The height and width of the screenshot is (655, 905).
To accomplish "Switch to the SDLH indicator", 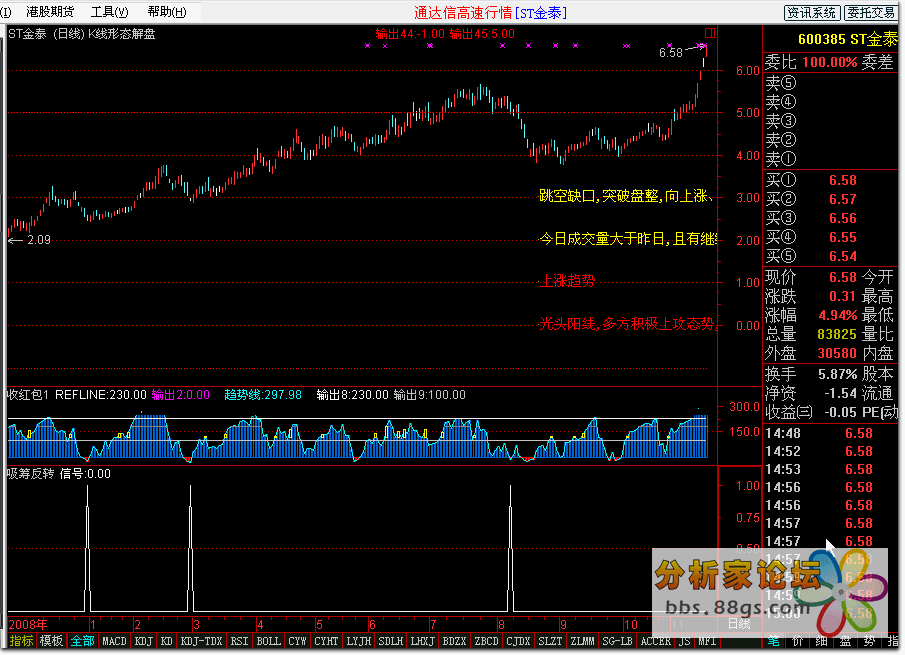I will click(x=391, y=641).
